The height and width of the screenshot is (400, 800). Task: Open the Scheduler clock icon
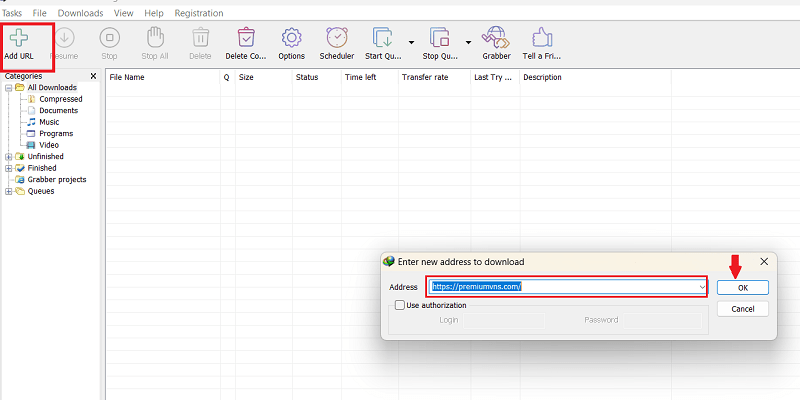click(x=337, y=38)
